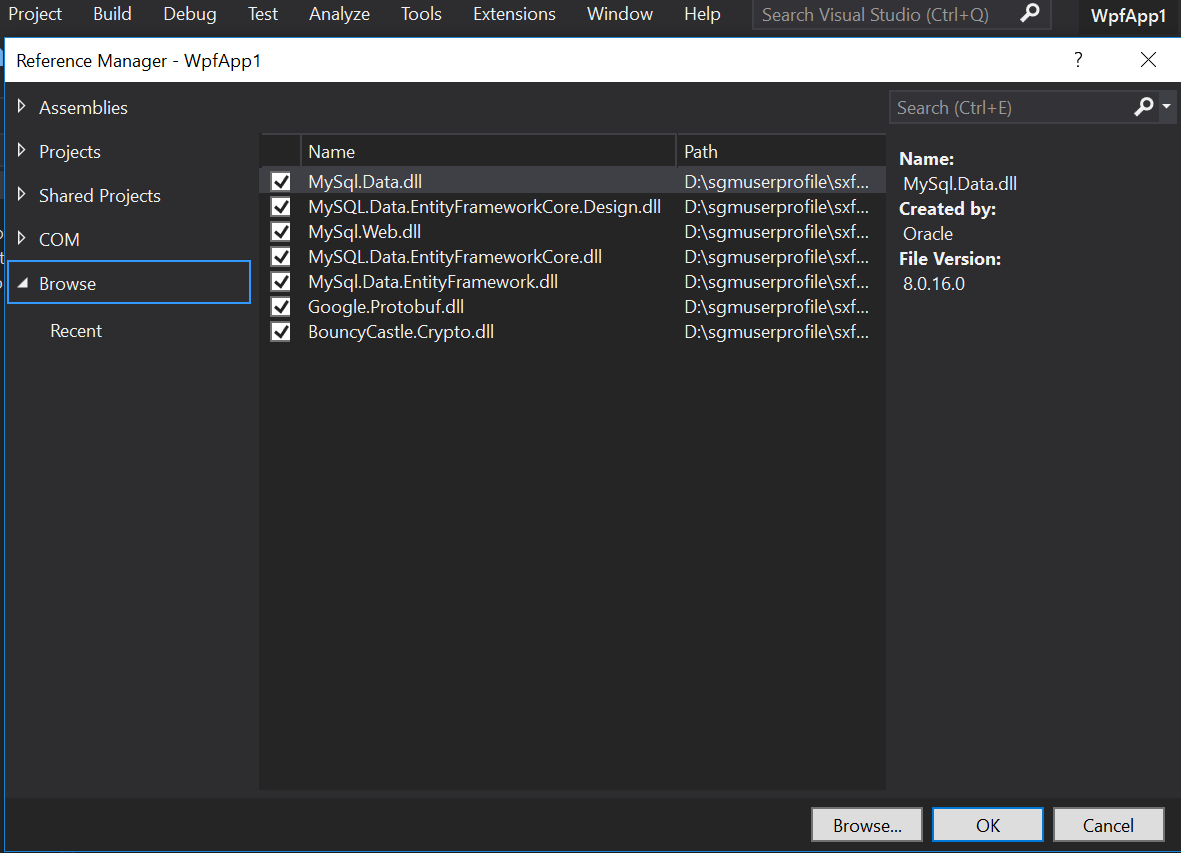
Task: Open the Project menu
Action: 35,14
